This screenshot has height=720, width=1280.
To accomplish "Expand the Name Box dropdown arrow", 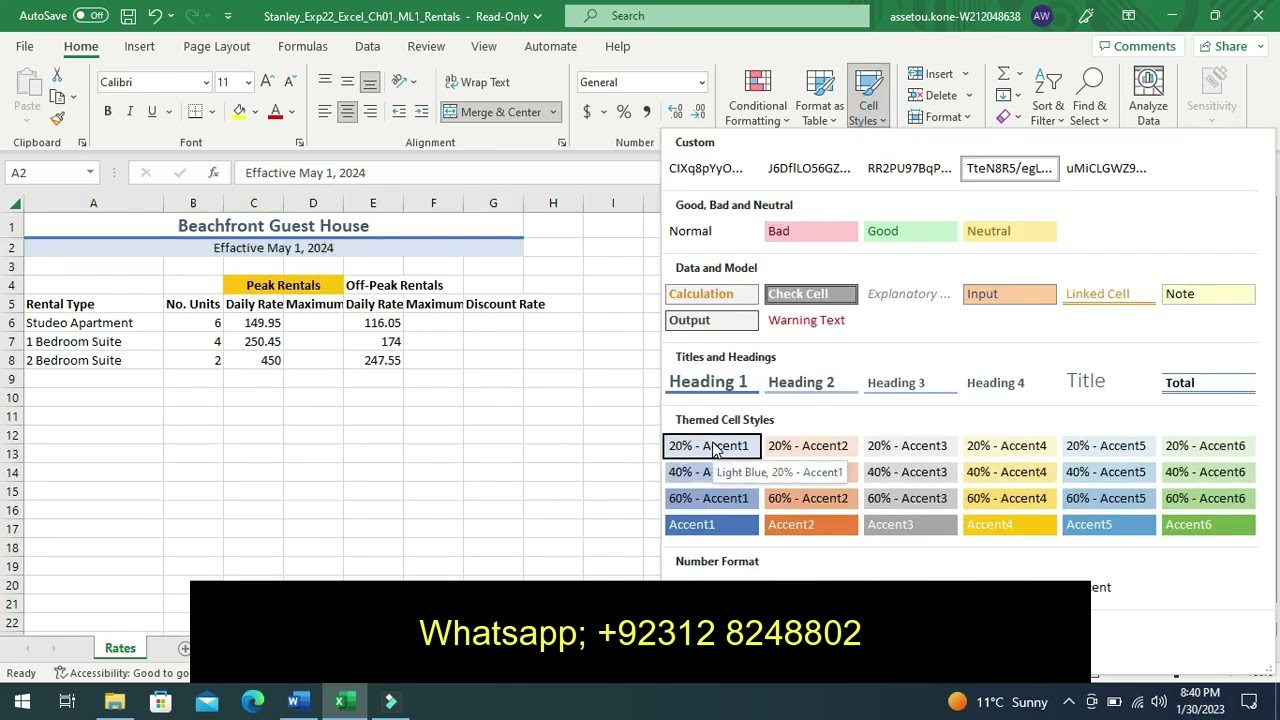I will tap(90, 173).
